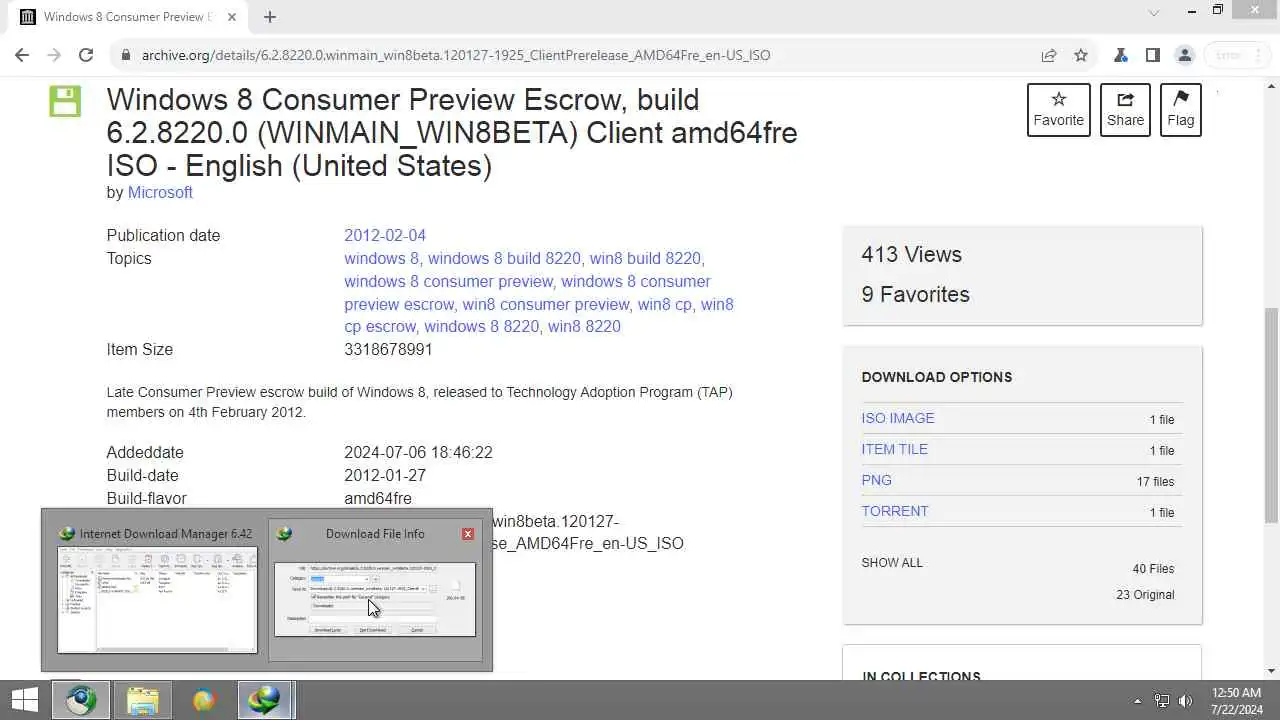Open the tab search dropdown arrow
This screenshot has height=720, width=1280.
click(x=1153, y=13)
